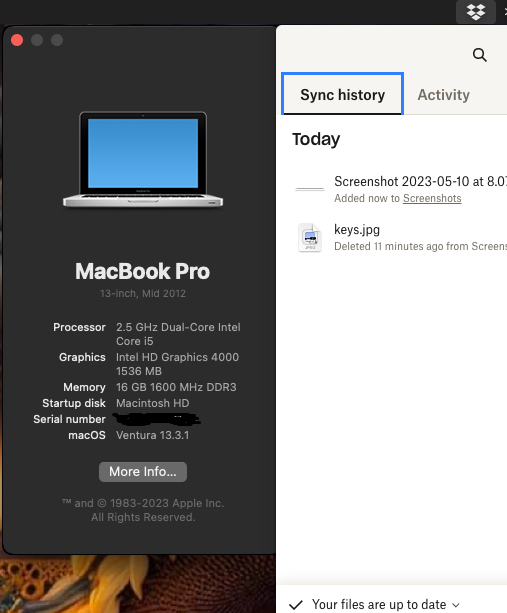Open the Screenshots folder link

[x=432, y=198]
